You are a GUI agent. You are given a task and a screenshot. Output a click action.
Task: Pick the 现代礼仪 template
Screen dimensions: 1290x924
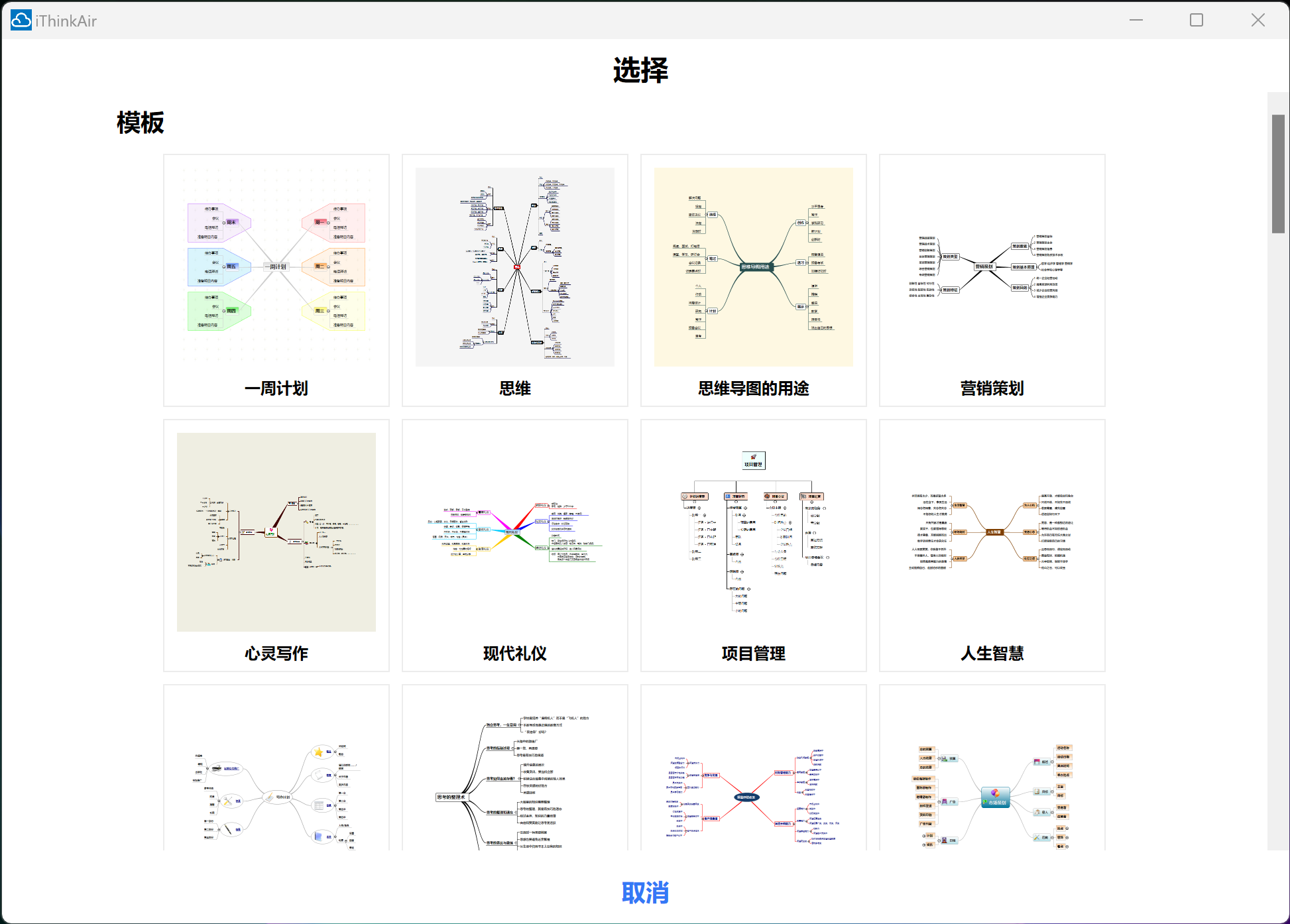tap(514, 544)
